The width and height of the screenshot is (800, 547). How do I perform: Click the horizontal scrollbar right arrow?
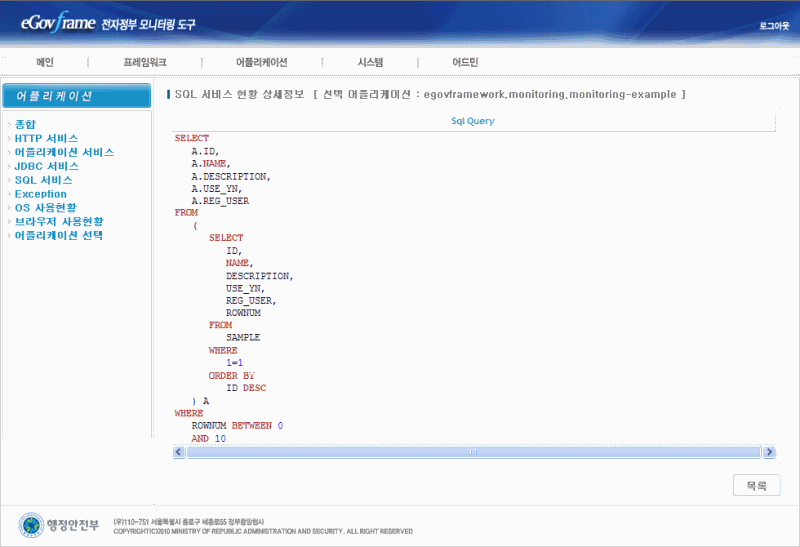770,452
